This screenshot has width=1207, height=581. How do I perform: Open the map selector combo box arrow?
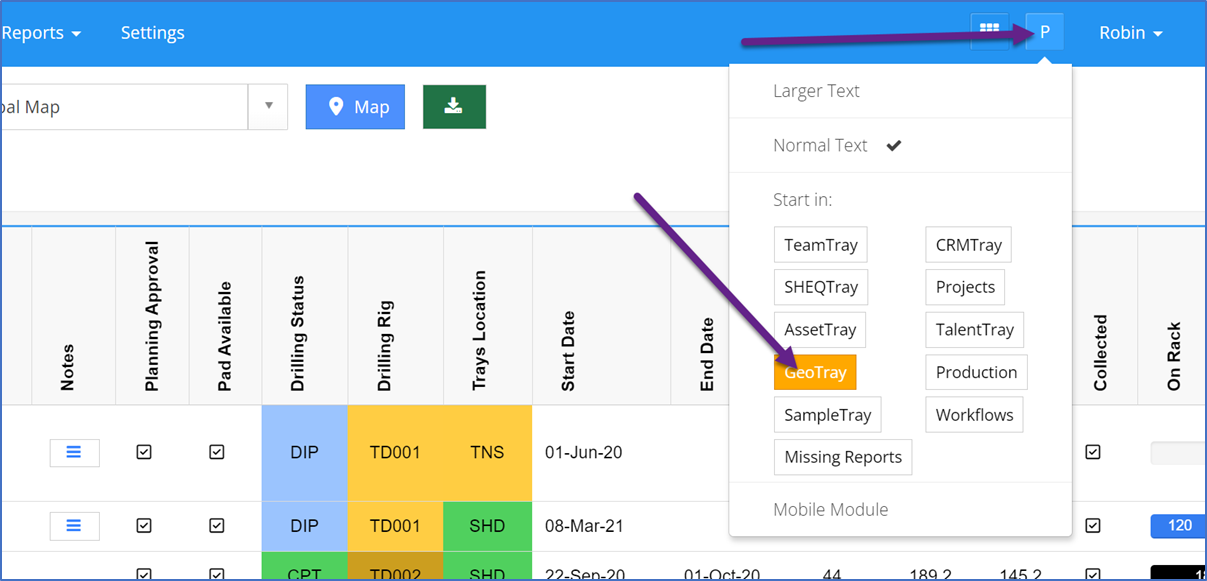[x=268, y=107]
